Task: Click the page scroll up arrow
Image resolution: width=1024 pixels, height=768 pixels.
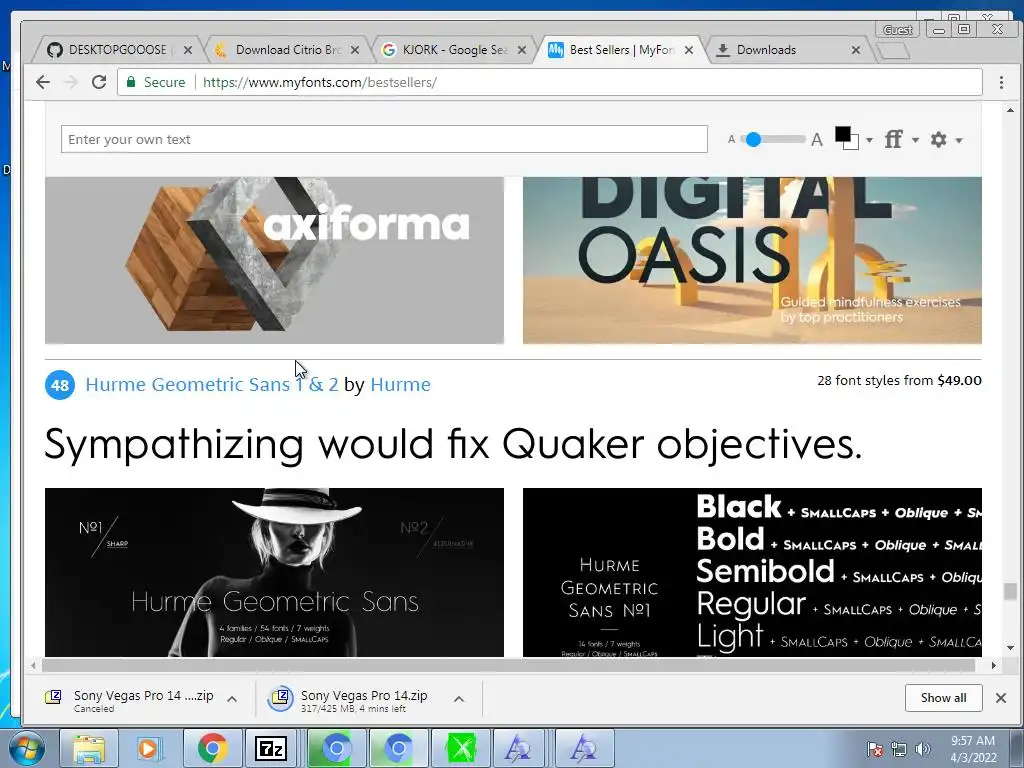Action: pyautogui.click(x=1010, y=110)
